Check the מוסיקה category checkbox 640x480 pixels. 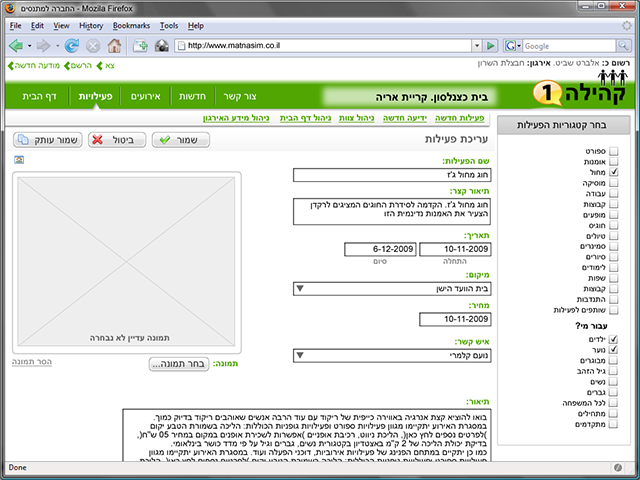click(613, 183)
